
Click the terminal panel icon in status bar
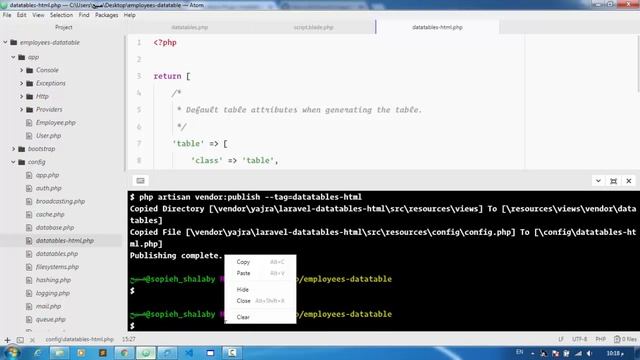(x=20, y=340)
